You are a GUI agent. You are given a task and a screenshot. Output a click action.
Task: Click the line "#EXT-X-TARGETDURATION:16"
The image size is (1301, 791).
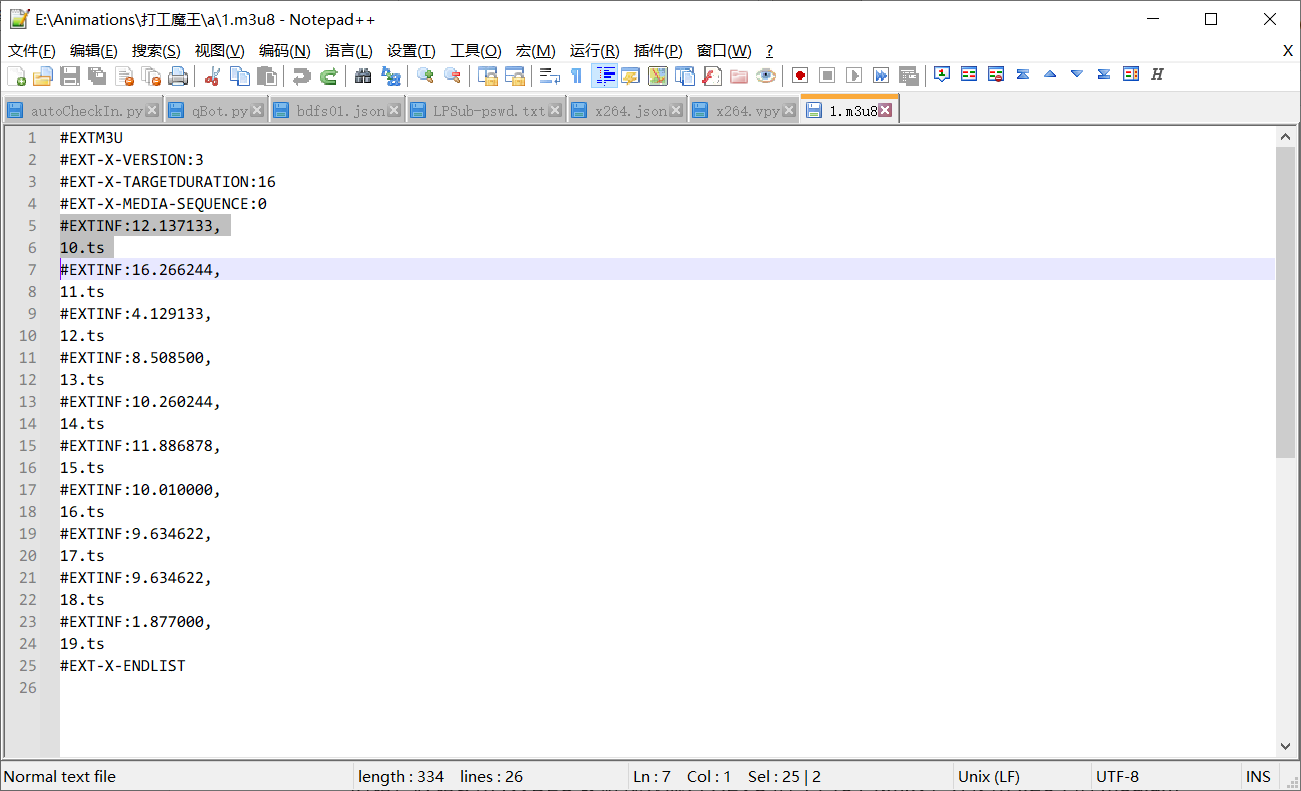point(168,182)
